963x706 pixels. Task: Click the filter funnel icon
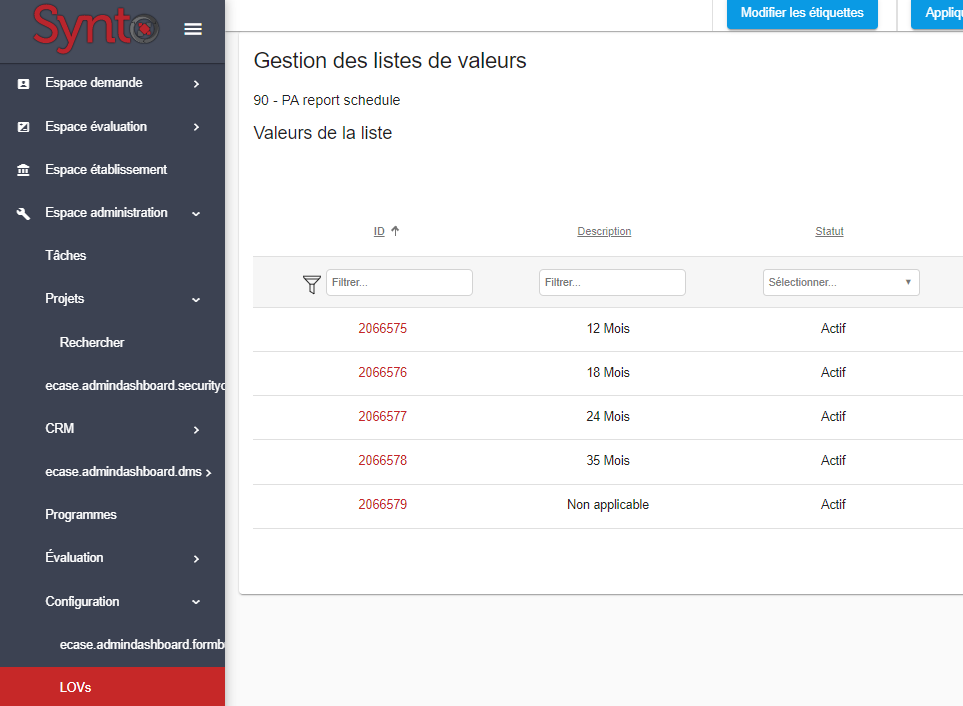(x=311, y=284)
